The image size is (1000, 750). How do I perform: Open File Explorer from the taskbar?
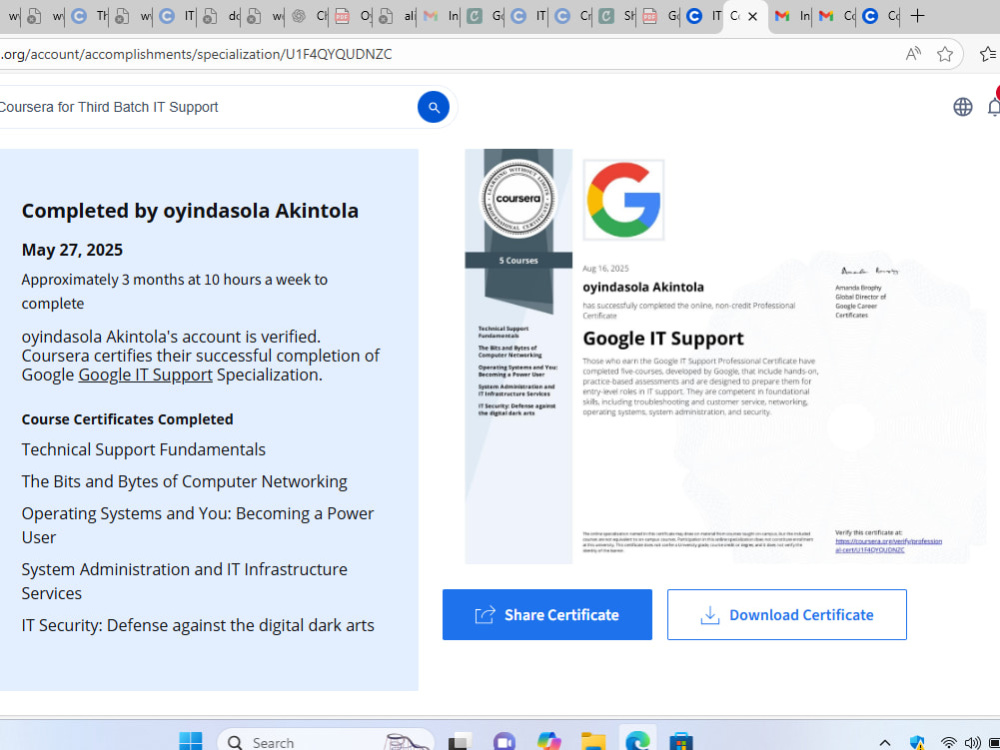(x=593, y=742)
